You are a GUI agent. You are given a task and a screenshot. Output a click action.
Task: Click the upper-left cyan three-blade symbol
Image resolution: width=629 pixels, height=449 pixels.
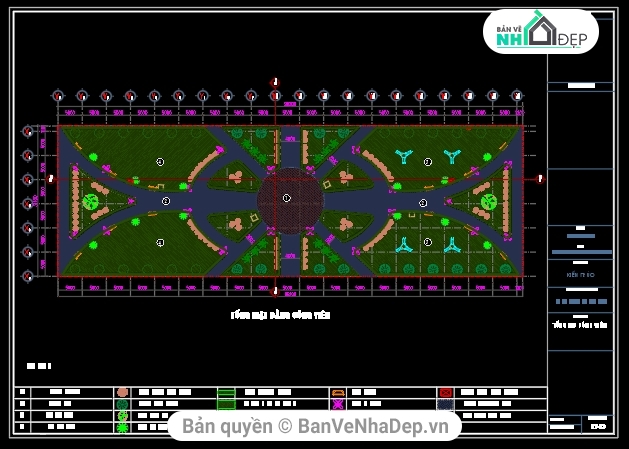point(403,156)
